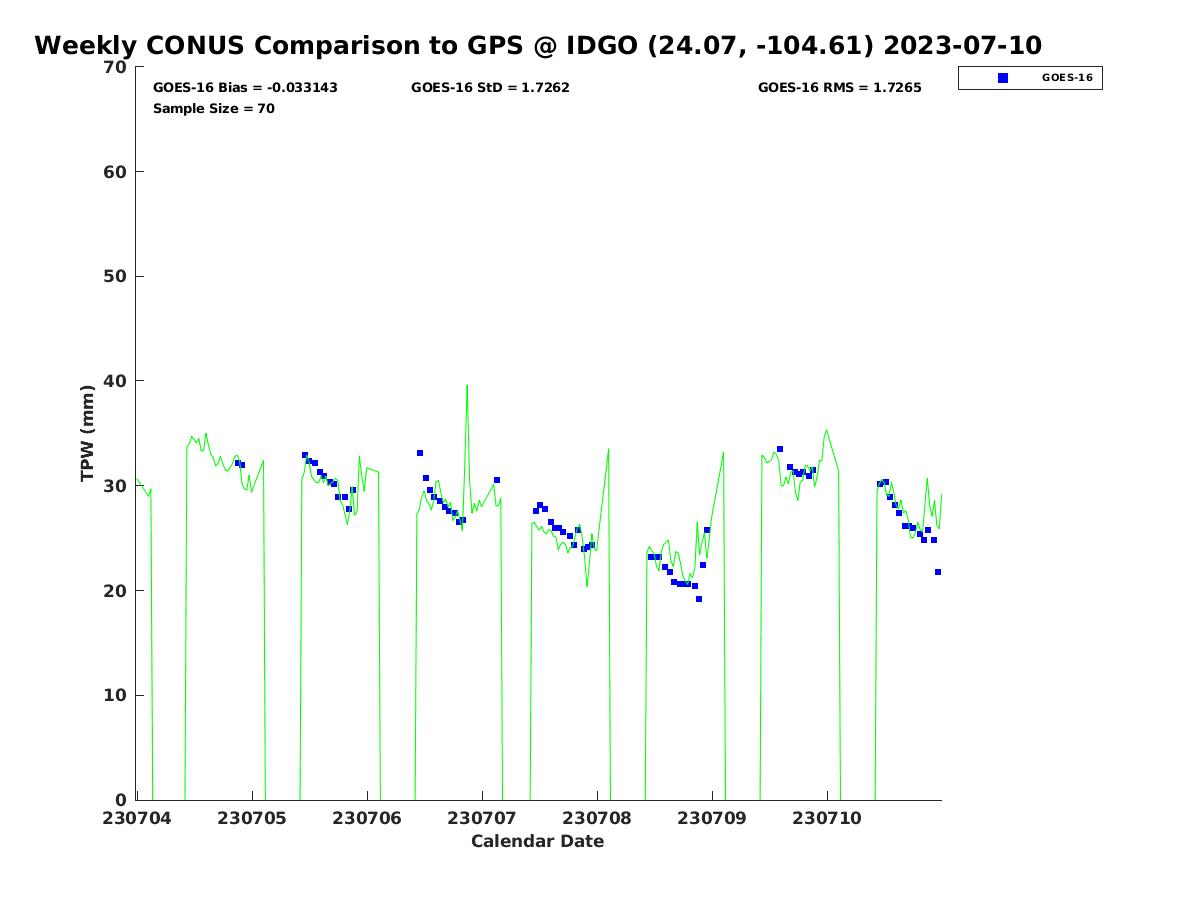Screen dimensions: 1200x900
Task: Select the GOES-16 StD value text
Action: click(490, 88)
